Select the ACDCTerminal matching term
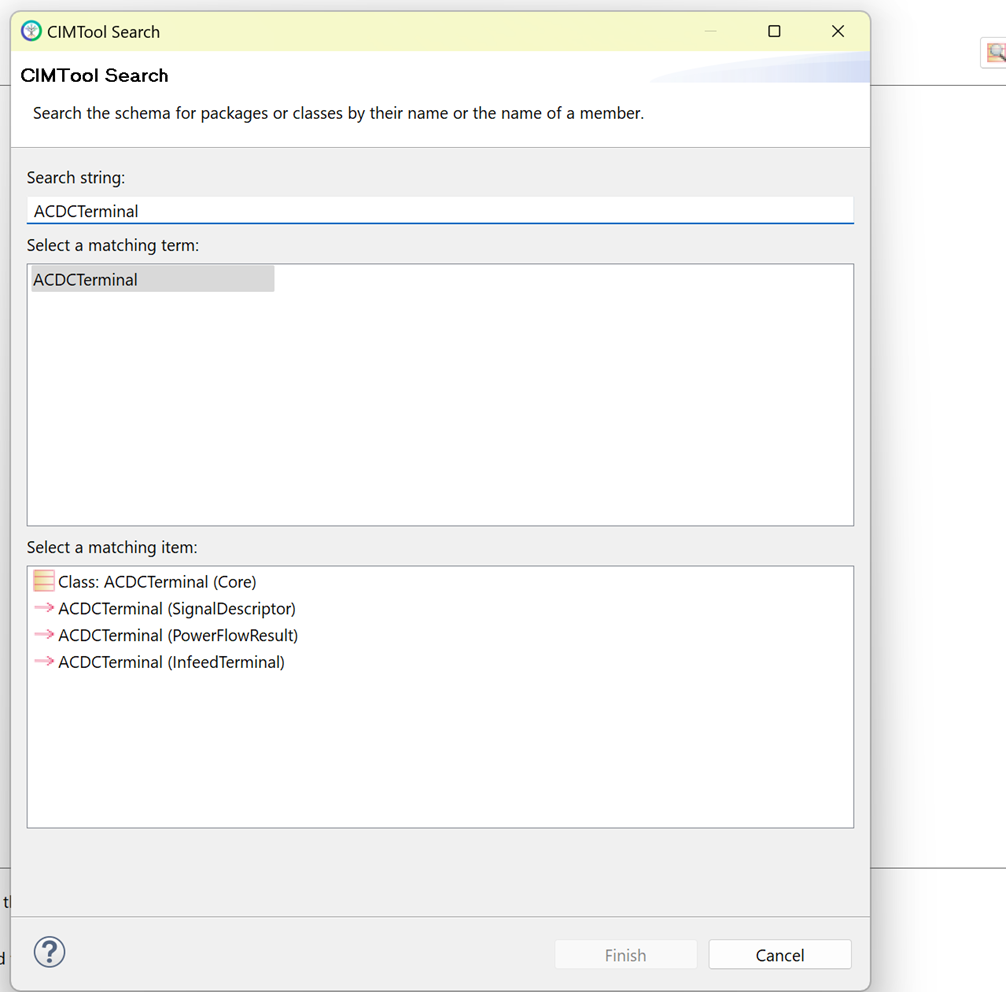 click(x=86, y=280)
